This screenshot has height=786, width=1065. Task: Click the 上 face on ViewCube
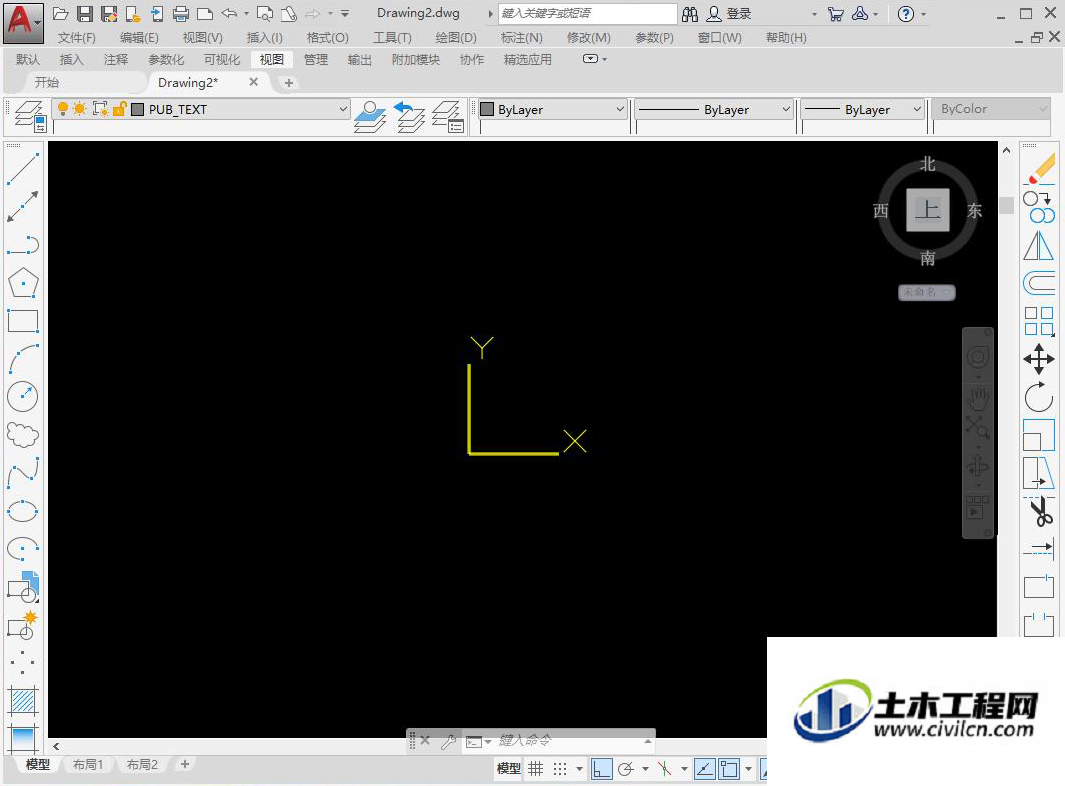928,210
